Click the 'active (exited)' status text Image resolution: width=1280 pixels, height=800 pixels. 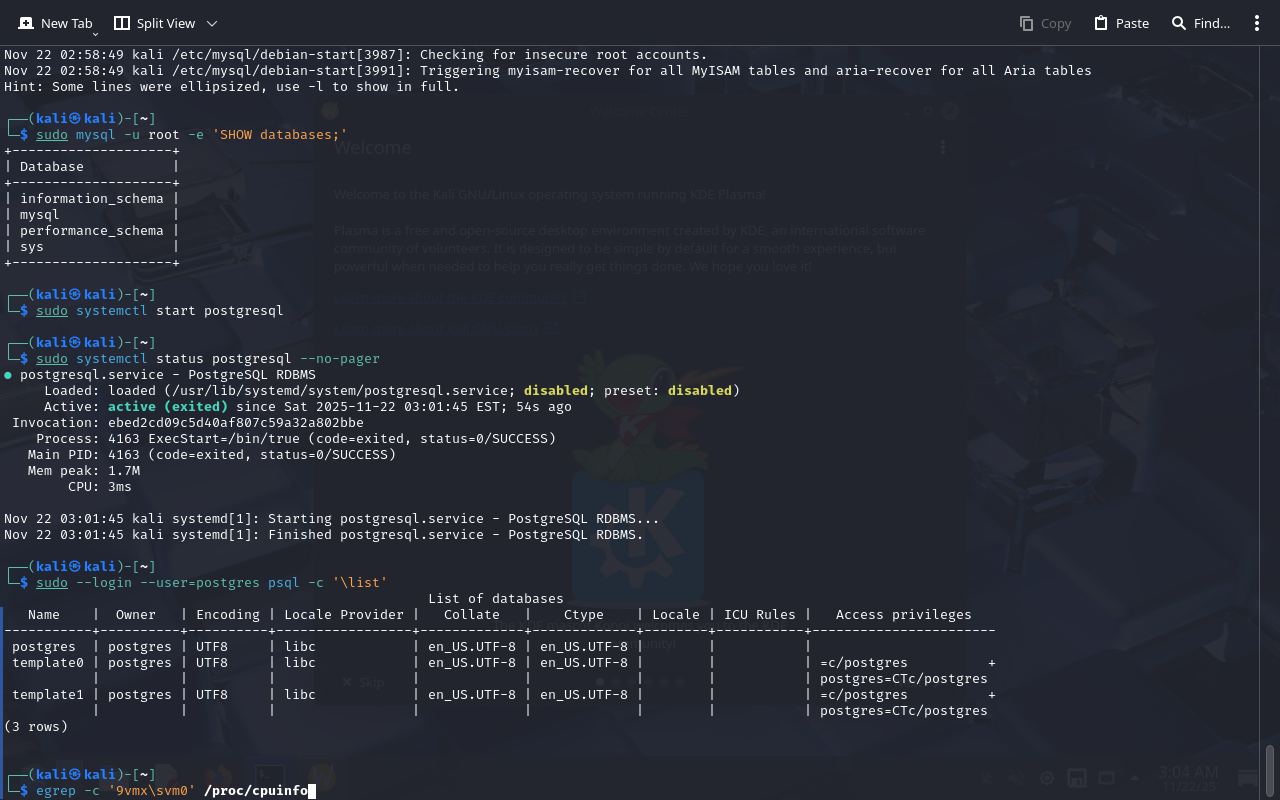coord(167,407)
